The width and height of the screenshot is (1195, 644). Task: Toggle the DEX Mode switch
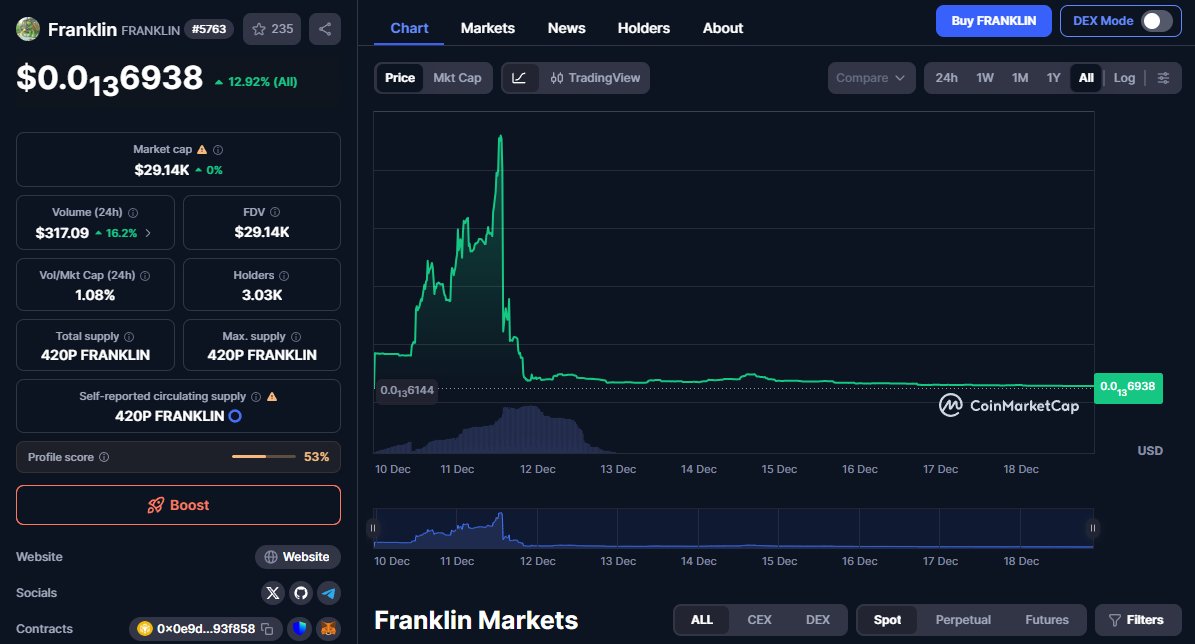[1156, 21]
